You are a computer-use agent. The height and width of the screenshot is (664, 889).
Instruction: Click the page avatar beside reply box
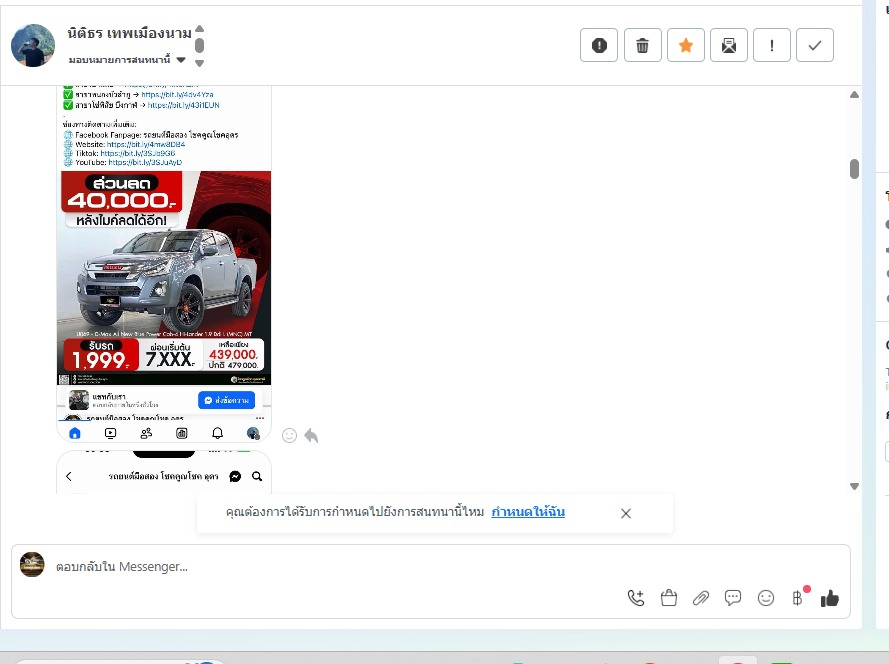click(x=32, y=564)
